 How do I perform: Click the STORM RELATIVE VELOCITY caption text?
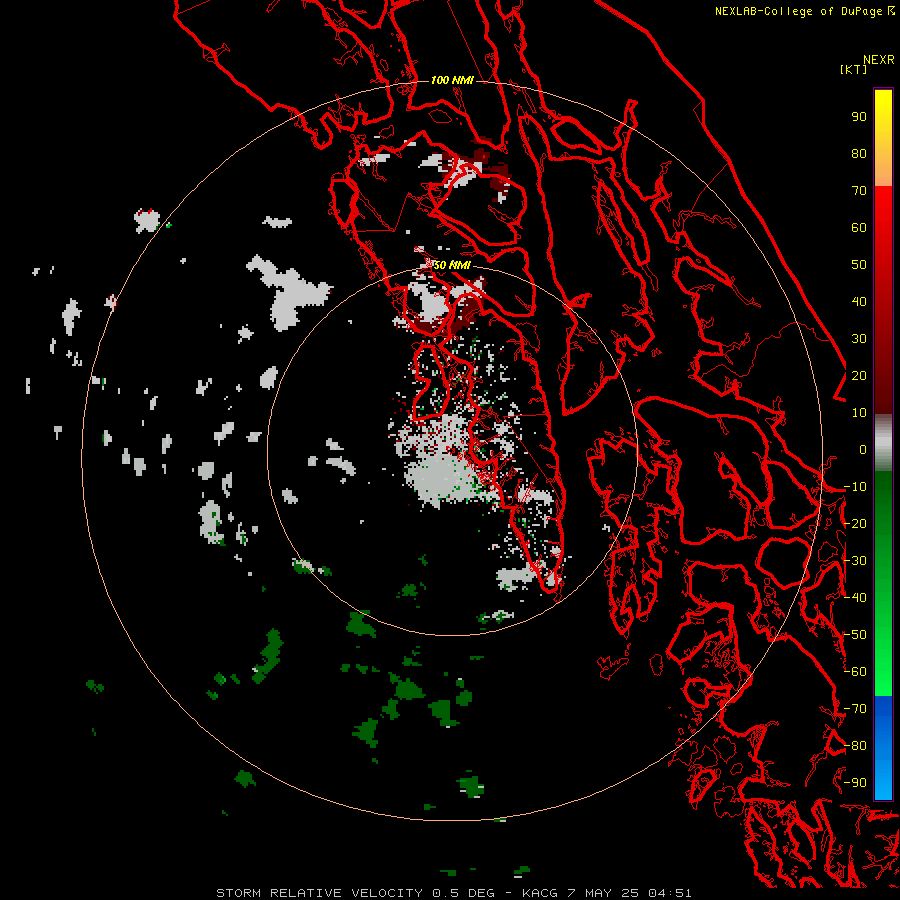point(319,893)
